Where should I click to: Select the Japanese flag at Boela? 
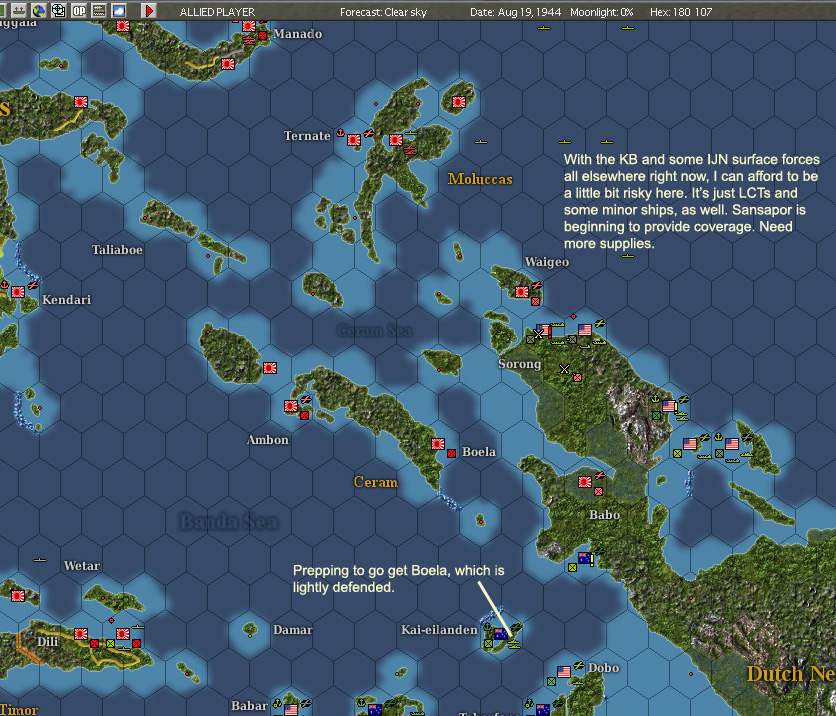tap(438, 444)
